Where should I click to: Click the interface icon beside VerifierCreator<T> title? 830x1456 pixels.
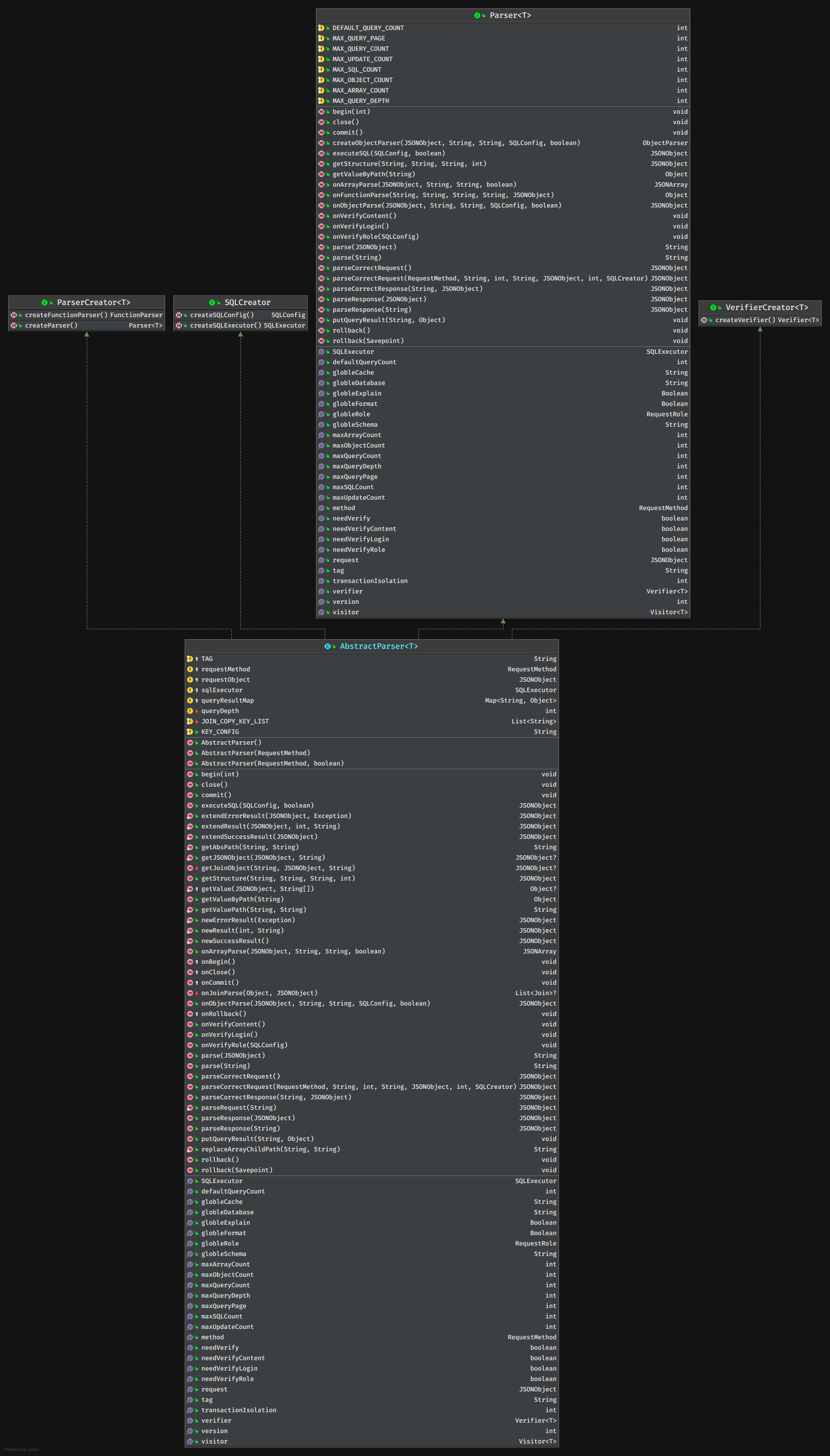tap(713, 308)
